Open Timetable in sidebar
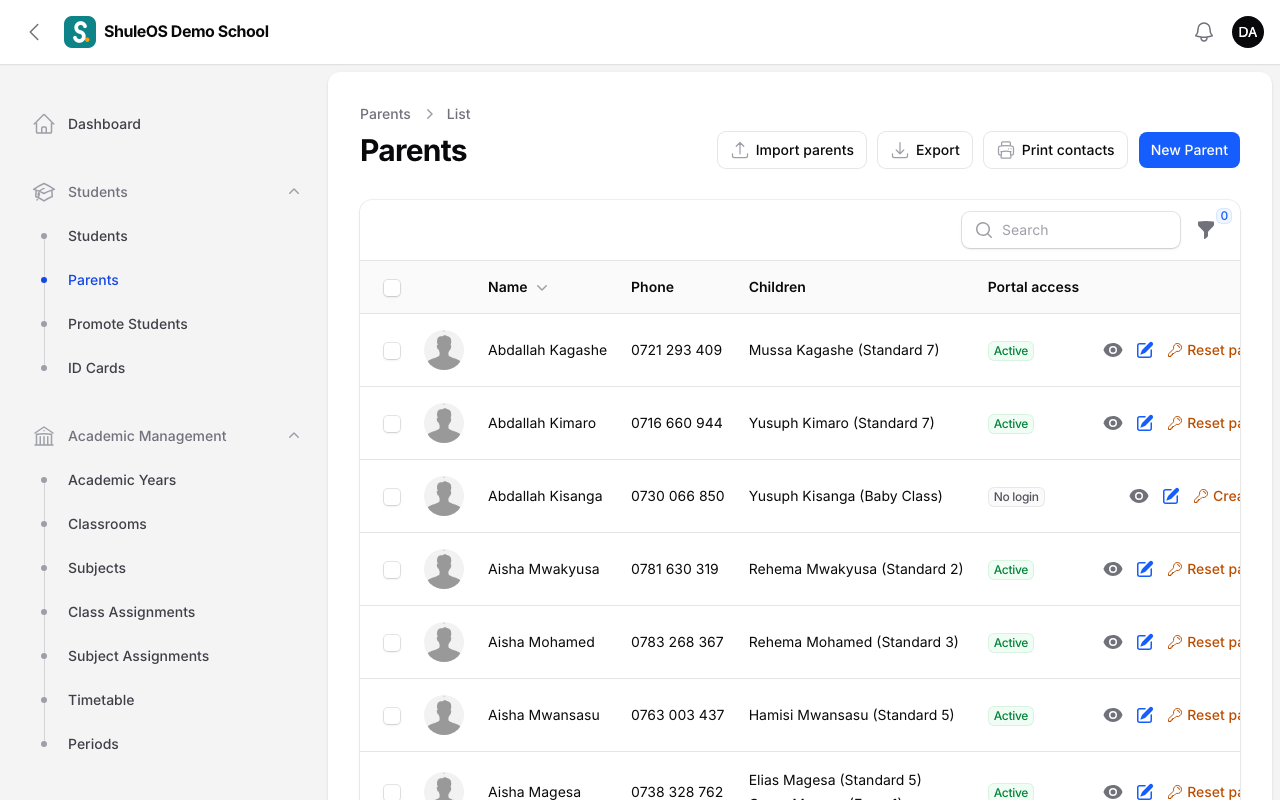 tap(101, 700)
